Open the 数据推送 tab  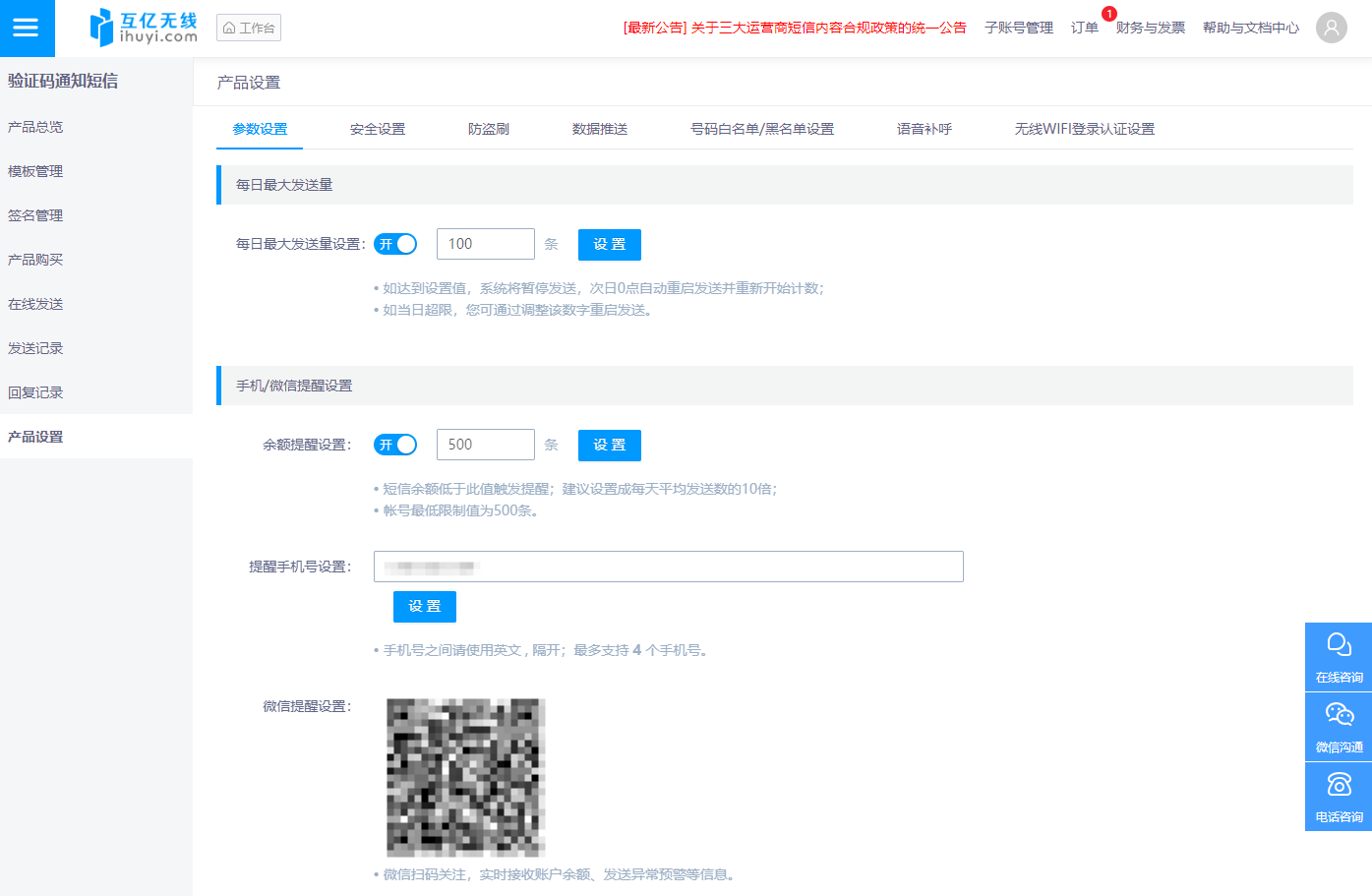[600, 128]
